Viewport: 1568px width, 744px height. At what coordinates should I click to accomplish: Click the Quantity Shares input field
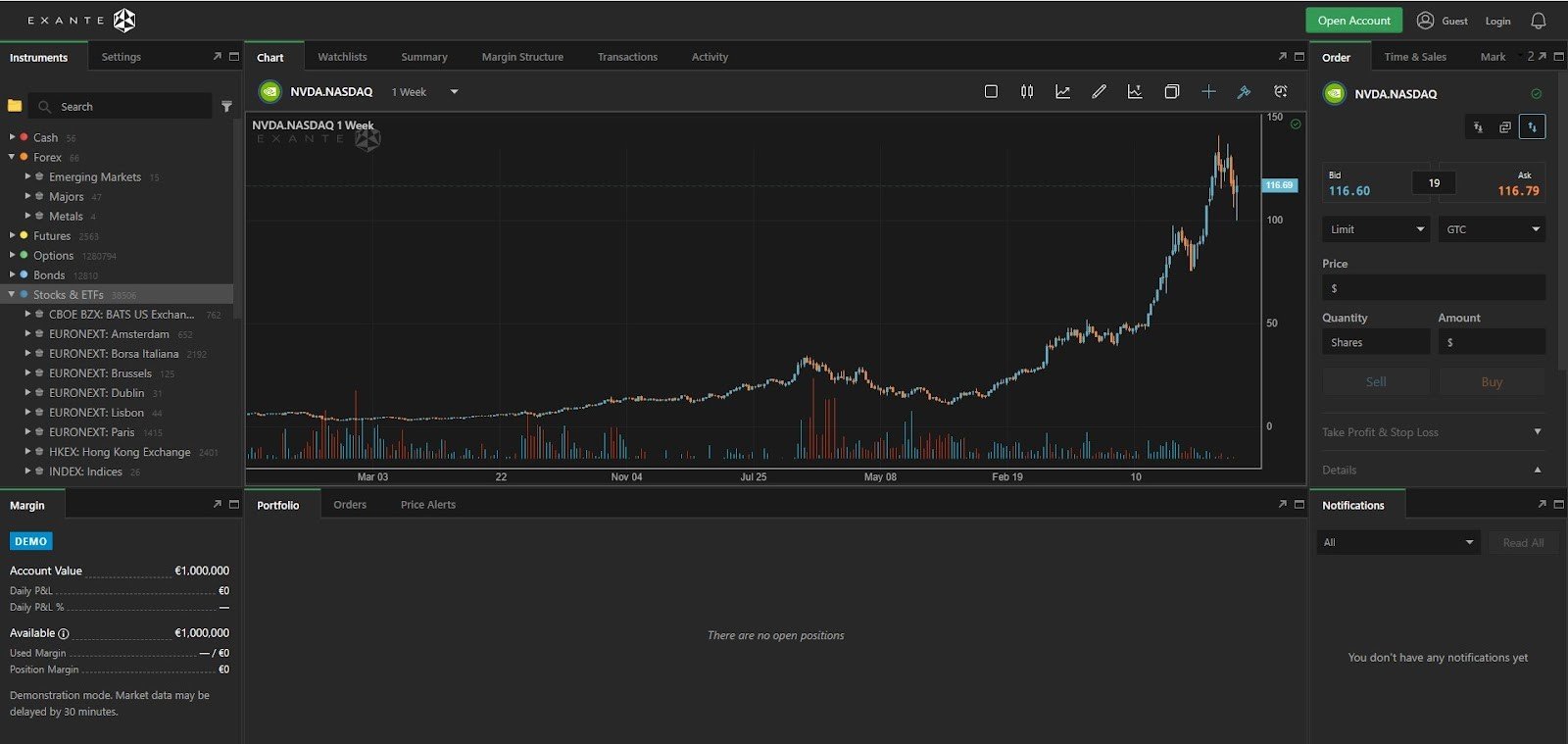[1376, 342]
